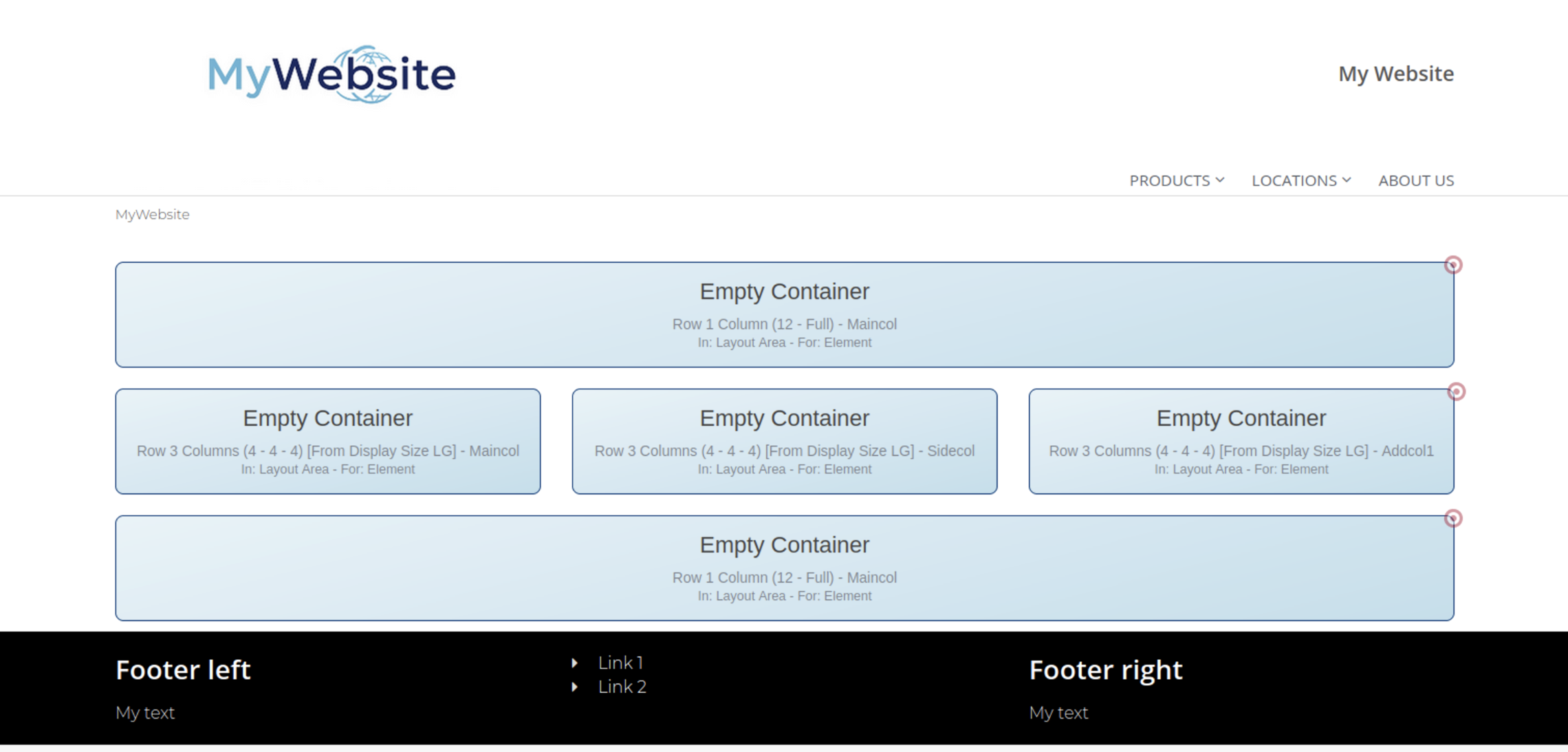Open Link 1 in the footer
The image size is (1568, 752).
tap(620, 663)
